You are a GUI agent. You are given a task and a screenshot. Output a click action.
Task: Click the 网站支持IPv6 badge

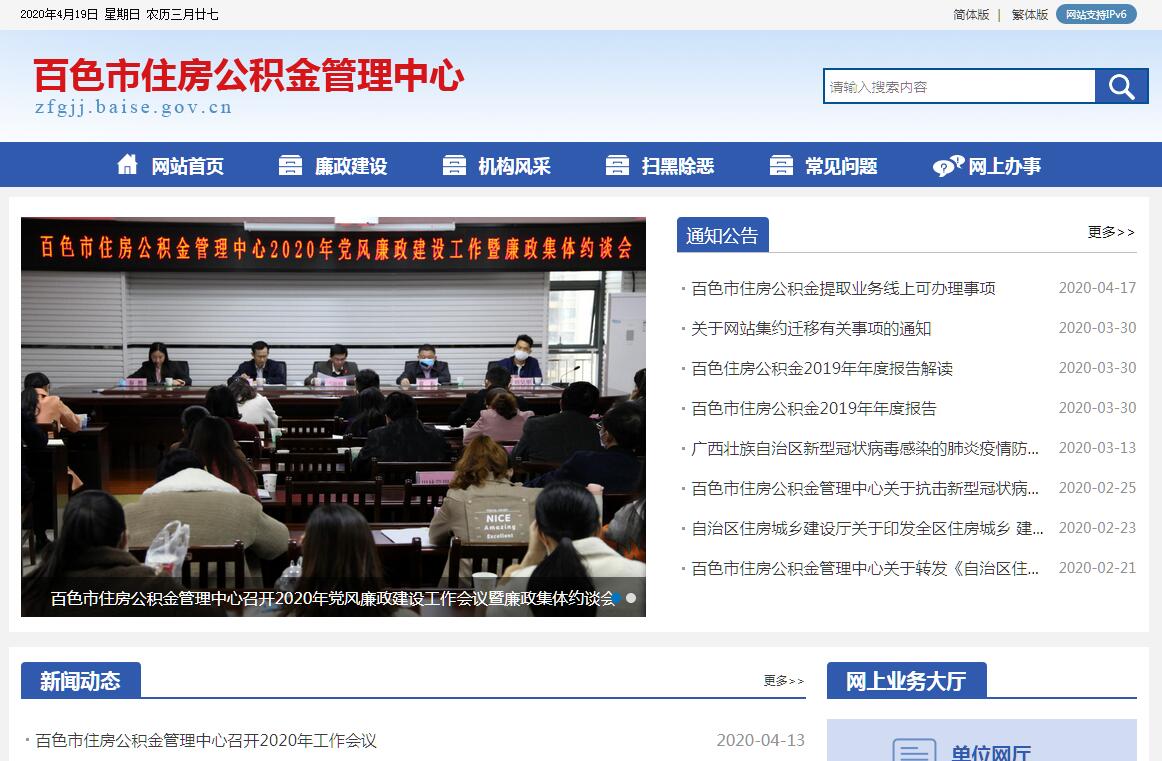coord(1096,14)
